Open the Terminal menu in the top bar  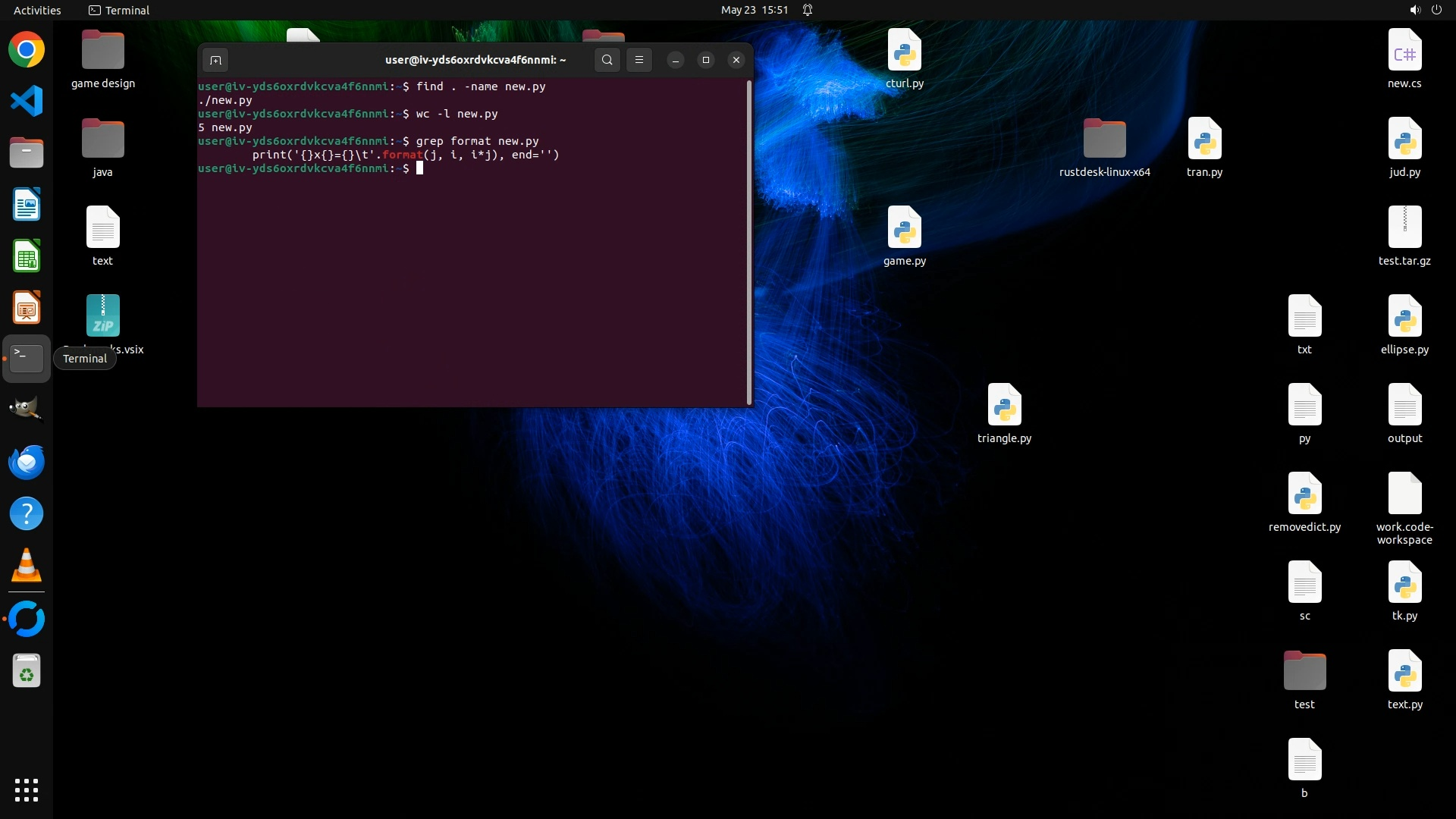click(119, 10)
